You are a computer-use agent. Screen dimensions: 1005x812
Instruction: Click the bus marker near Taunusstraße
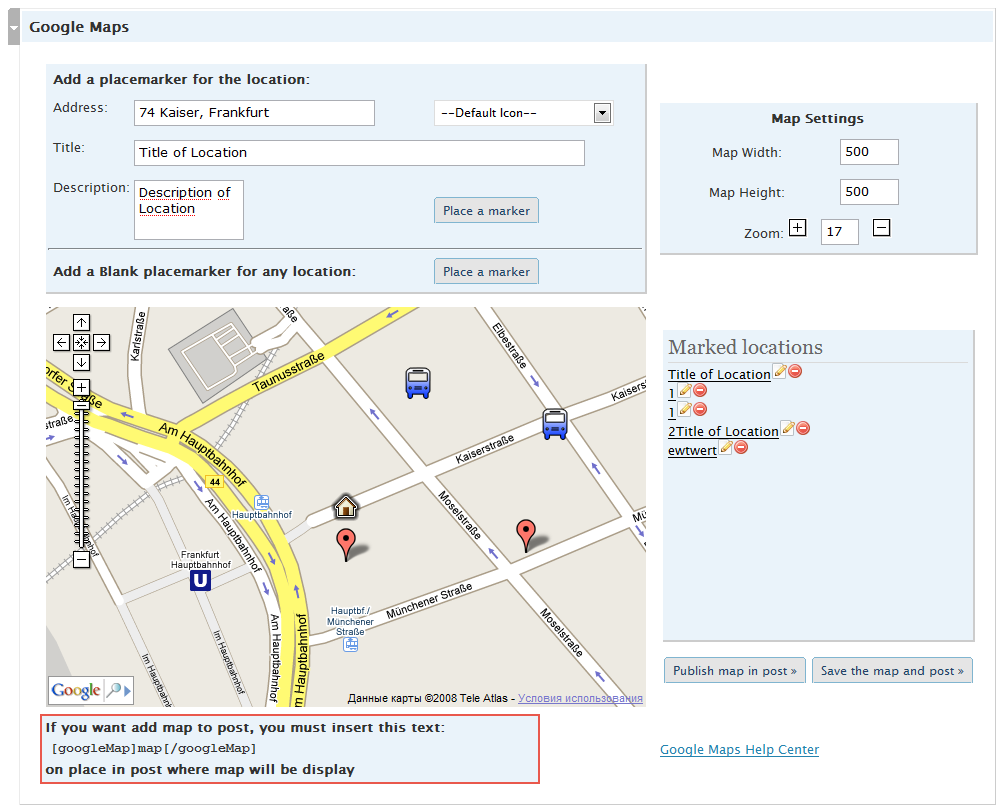click(418, 383)
